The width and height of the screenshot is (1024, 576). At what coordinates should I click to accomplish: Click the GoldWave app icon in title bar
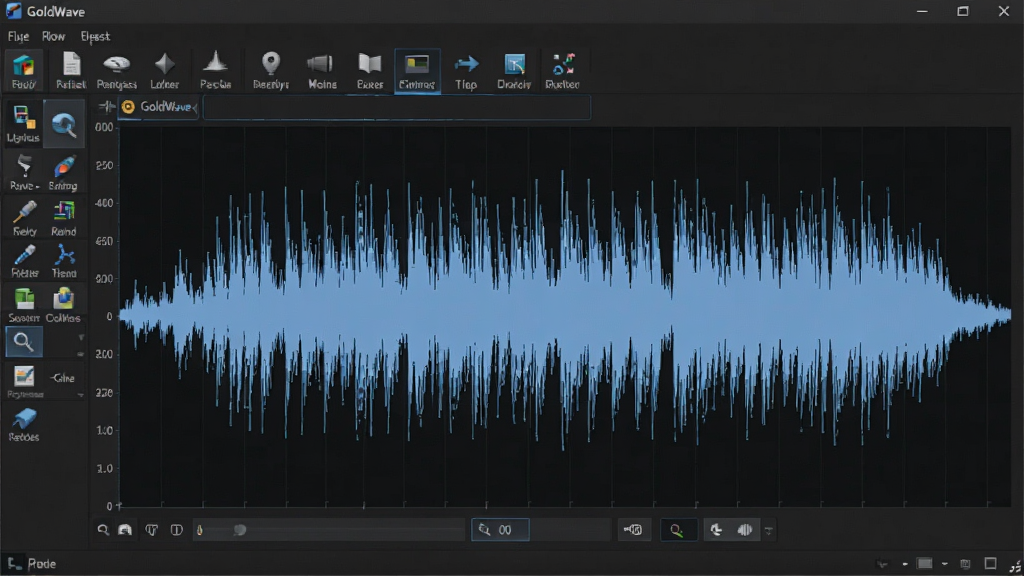[x=14, y=11]
